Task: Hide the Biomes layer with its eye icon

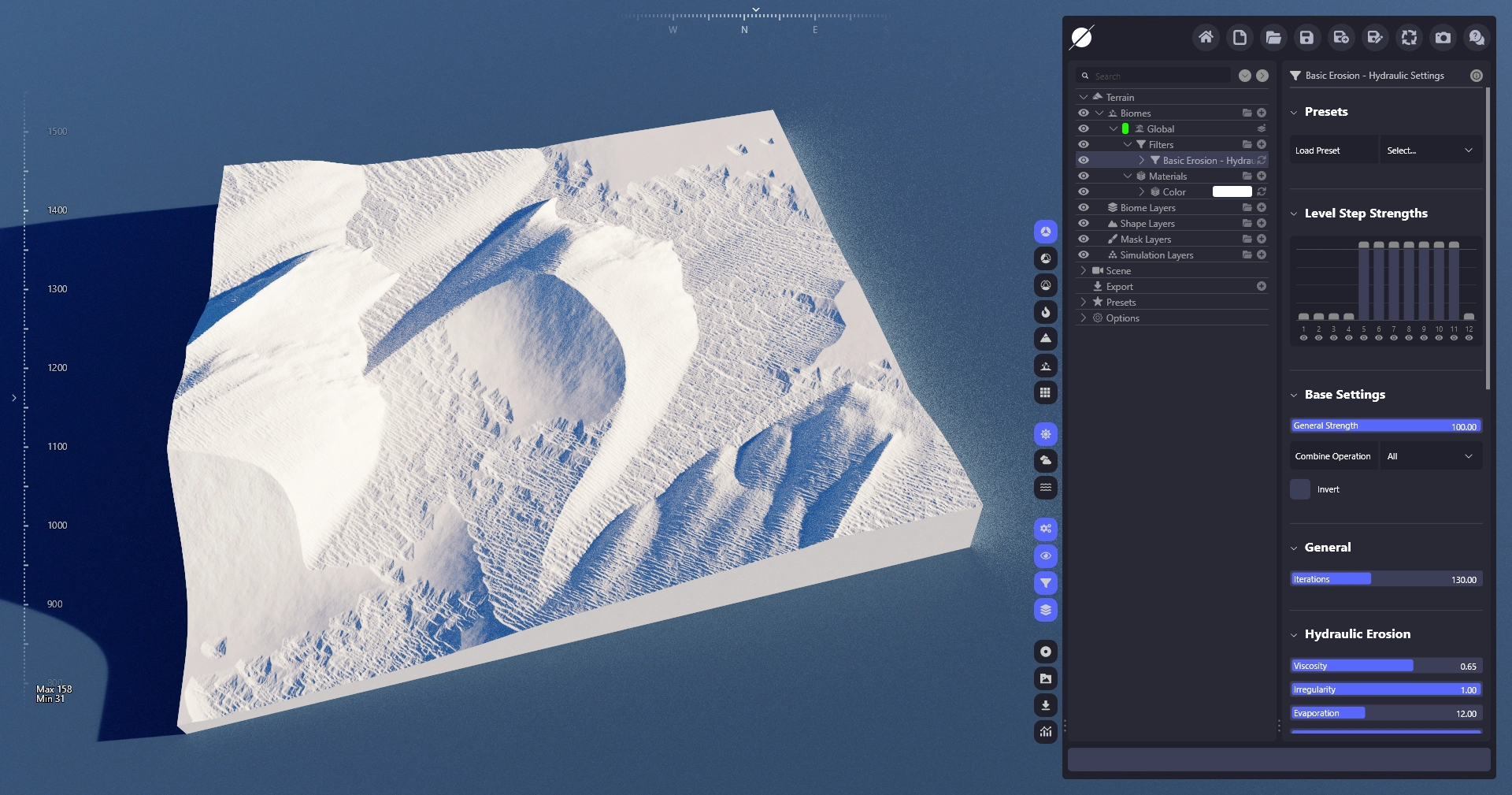Action: click(x=1084, y=113)
